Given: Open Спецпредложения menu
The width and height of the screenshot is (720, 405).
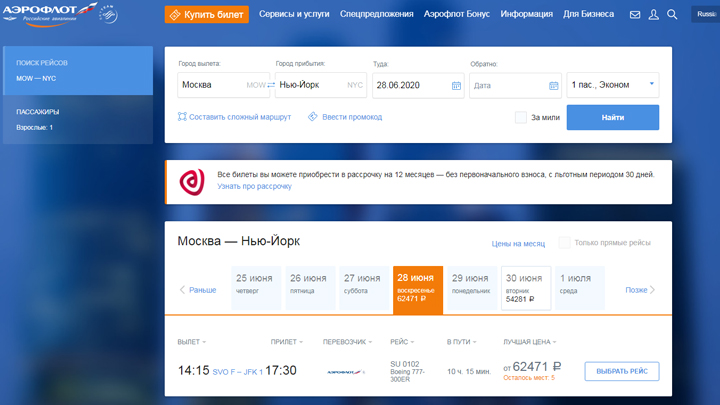Looking at the screenshot, I should coord(377,14).
